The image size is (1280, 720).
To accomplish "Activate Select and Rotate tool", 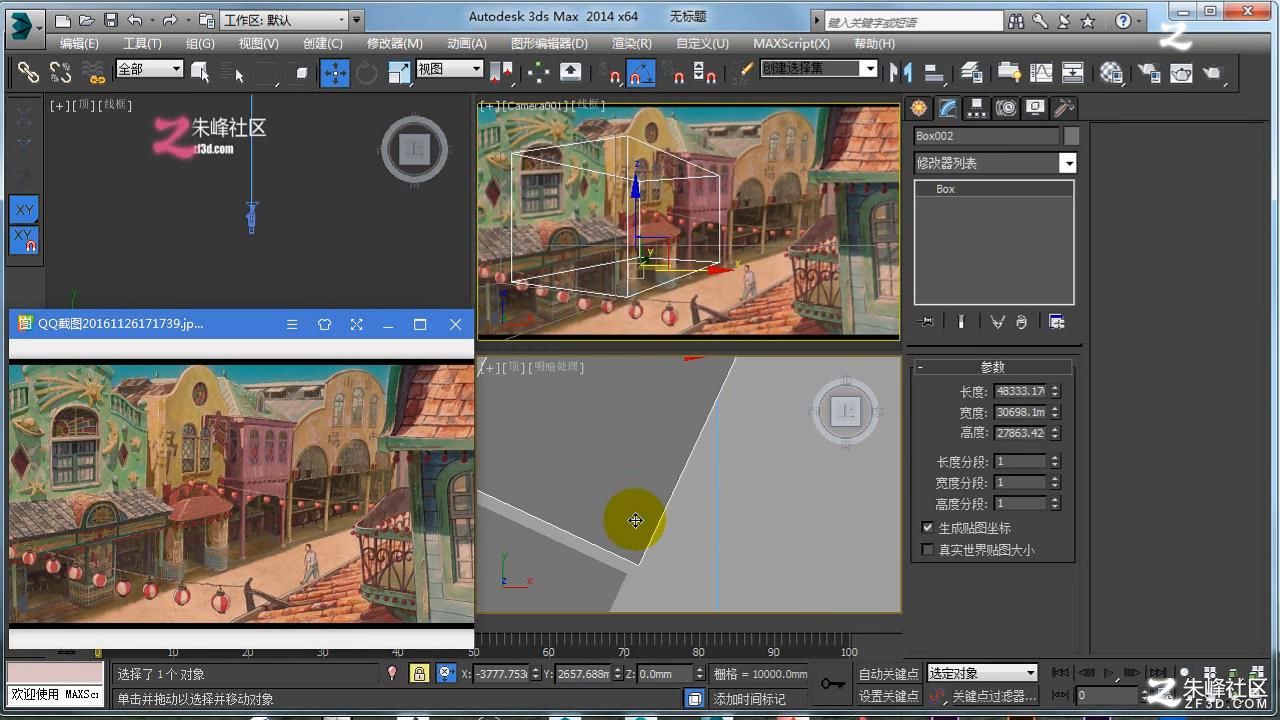I will (367, 72).
